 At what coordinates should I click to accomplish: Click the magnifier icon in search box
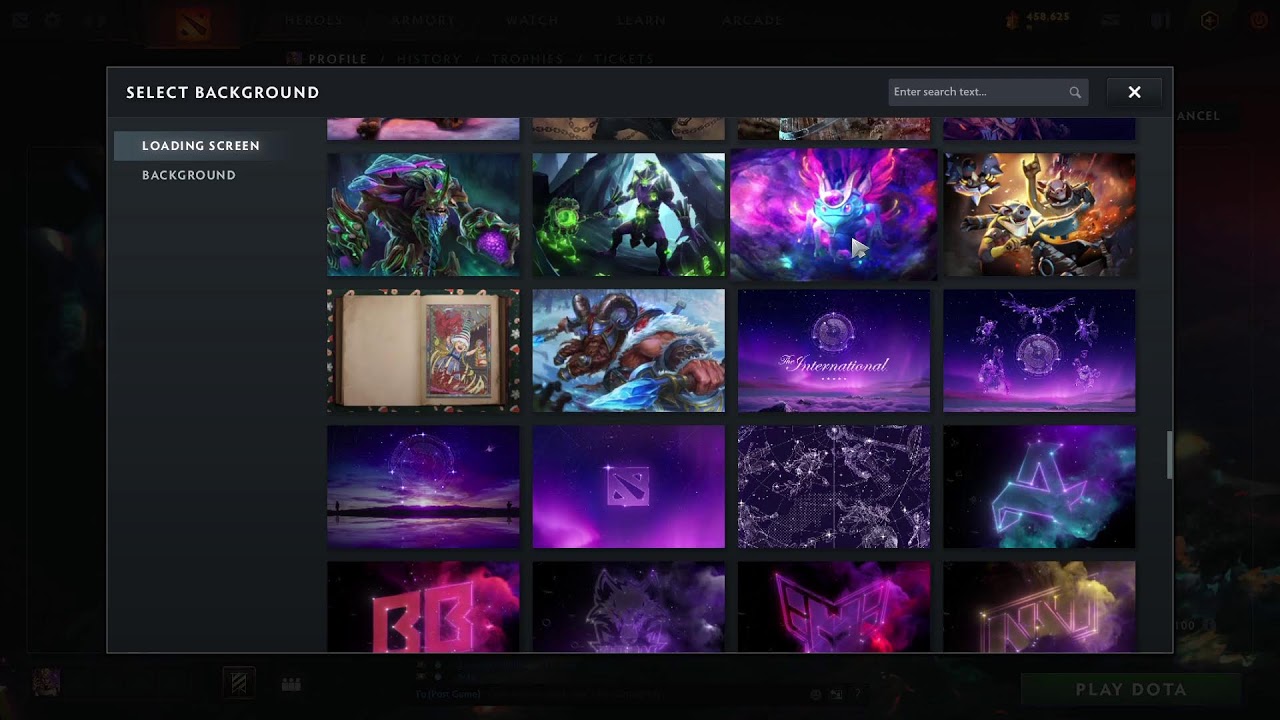point(1075,92)
